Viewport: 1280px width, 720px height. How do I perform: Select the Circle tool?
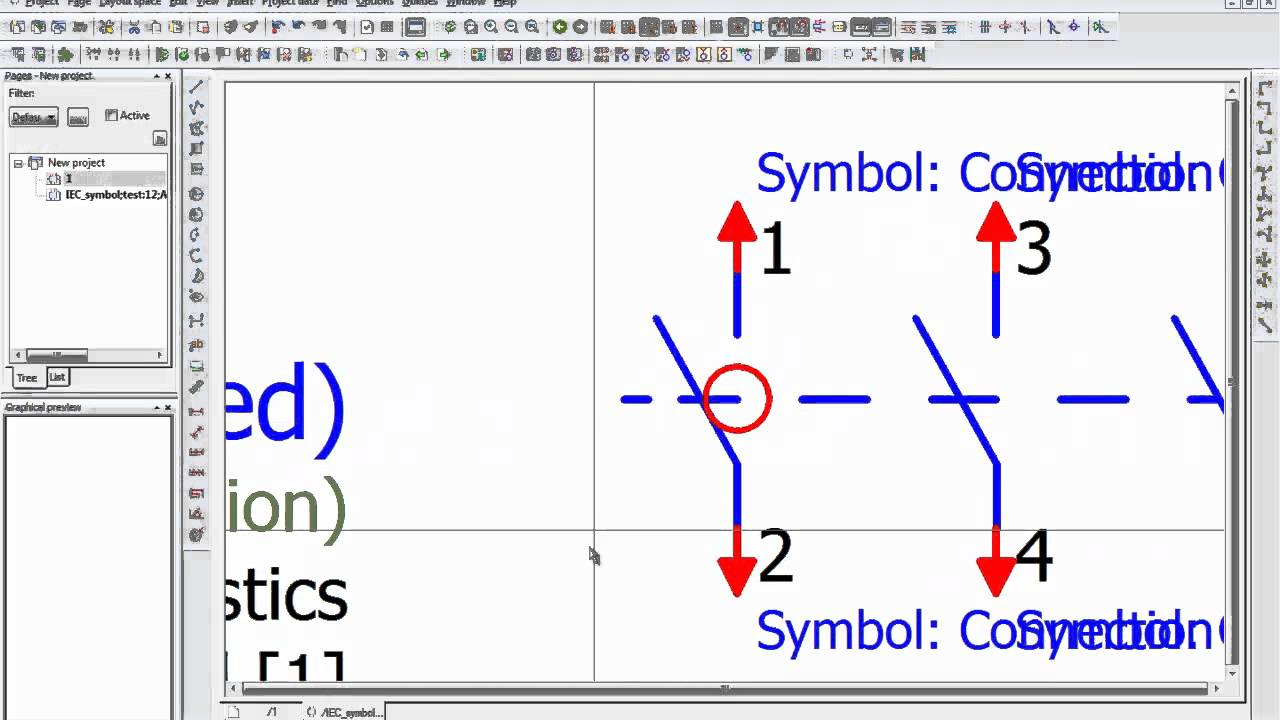(x=197, y=193)
